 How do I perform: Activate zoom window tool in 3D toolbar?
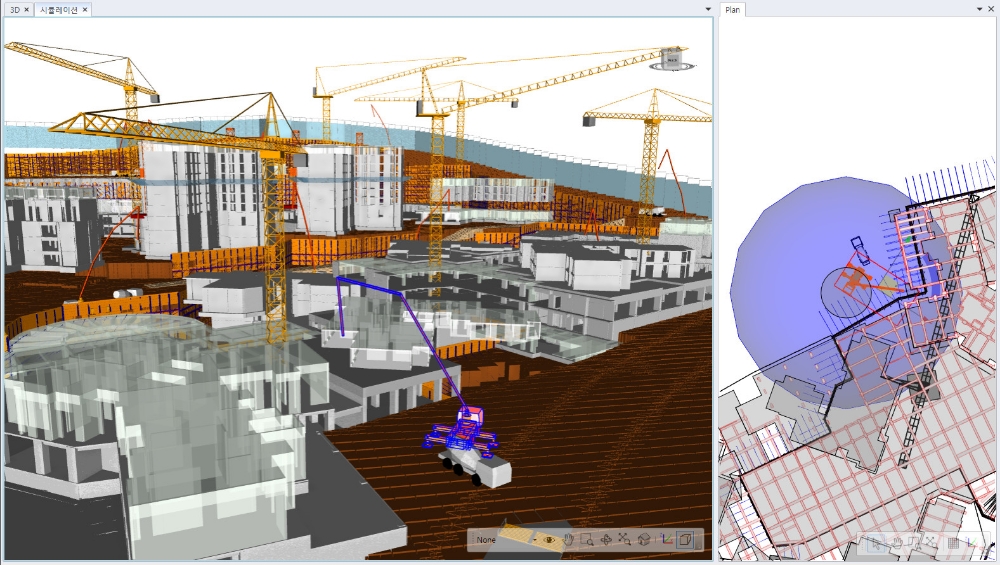[587, 540]
